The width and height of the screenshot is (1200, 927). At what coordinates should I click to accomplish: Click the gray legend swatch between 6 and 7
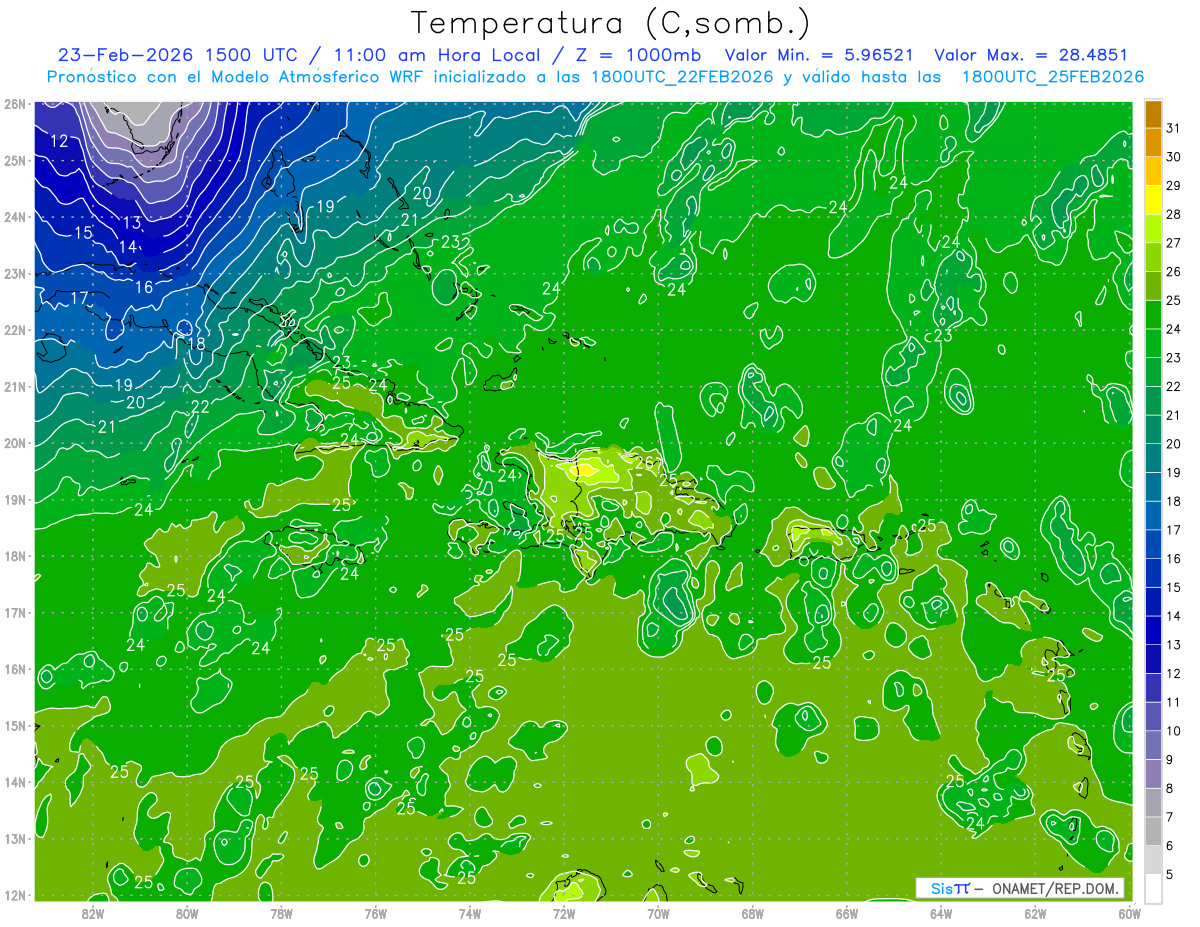(x=1152, y=831)
